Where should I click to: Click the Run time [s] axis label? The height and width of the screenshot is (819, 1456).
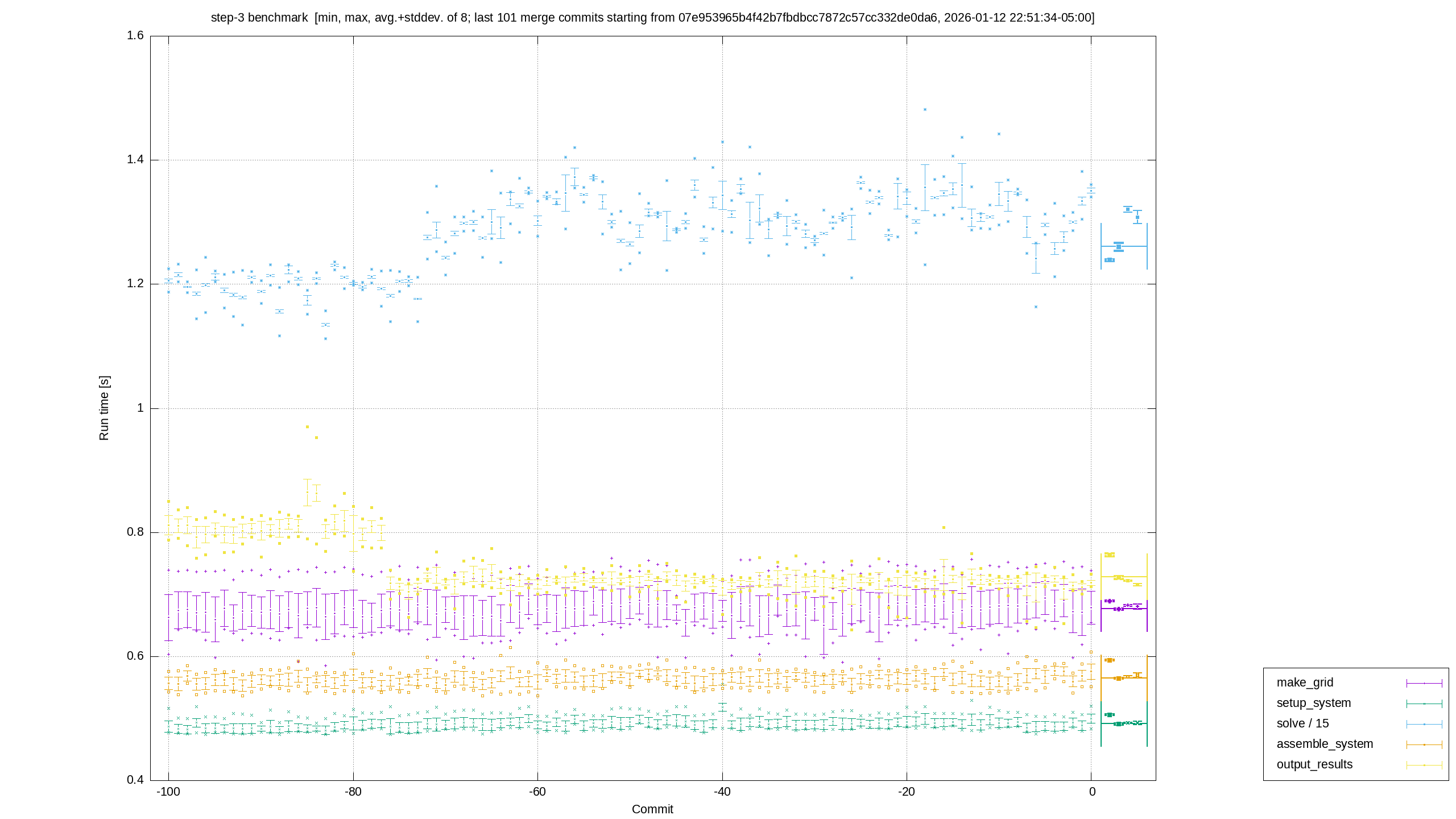click(104, 408)
